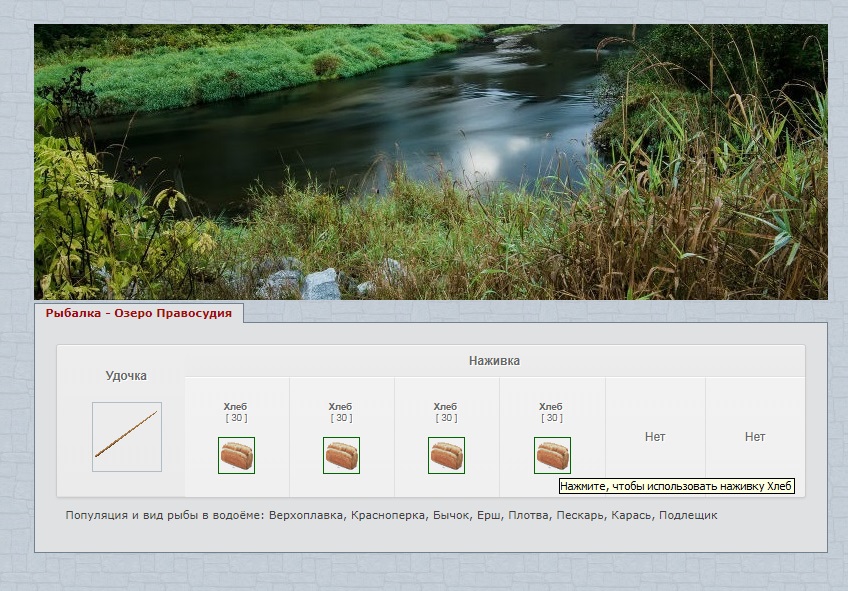Open the Рыбалка - Озеро Правосудия tab
Viewport: 848px width, 591px height.
(x=138, y=313)
